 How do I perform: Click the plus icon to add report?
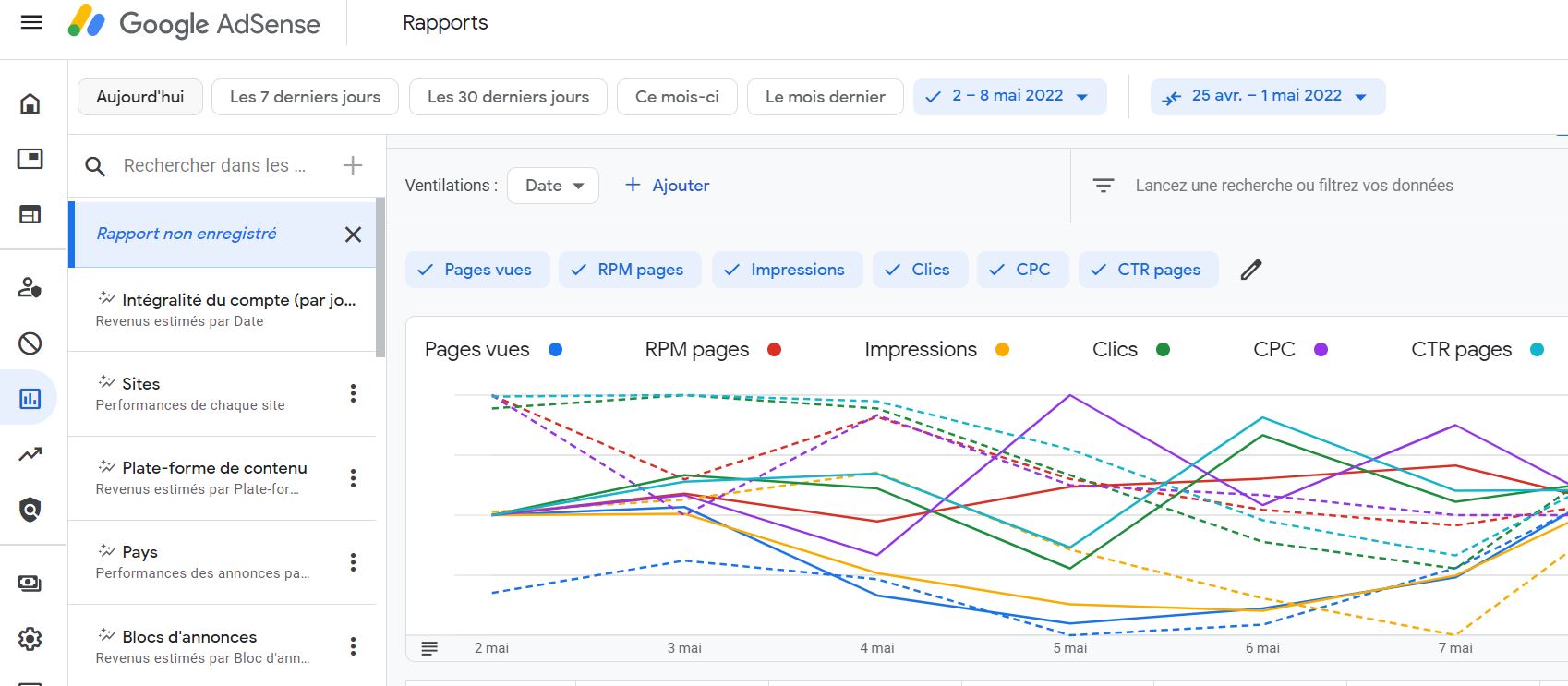coord(353,165)
